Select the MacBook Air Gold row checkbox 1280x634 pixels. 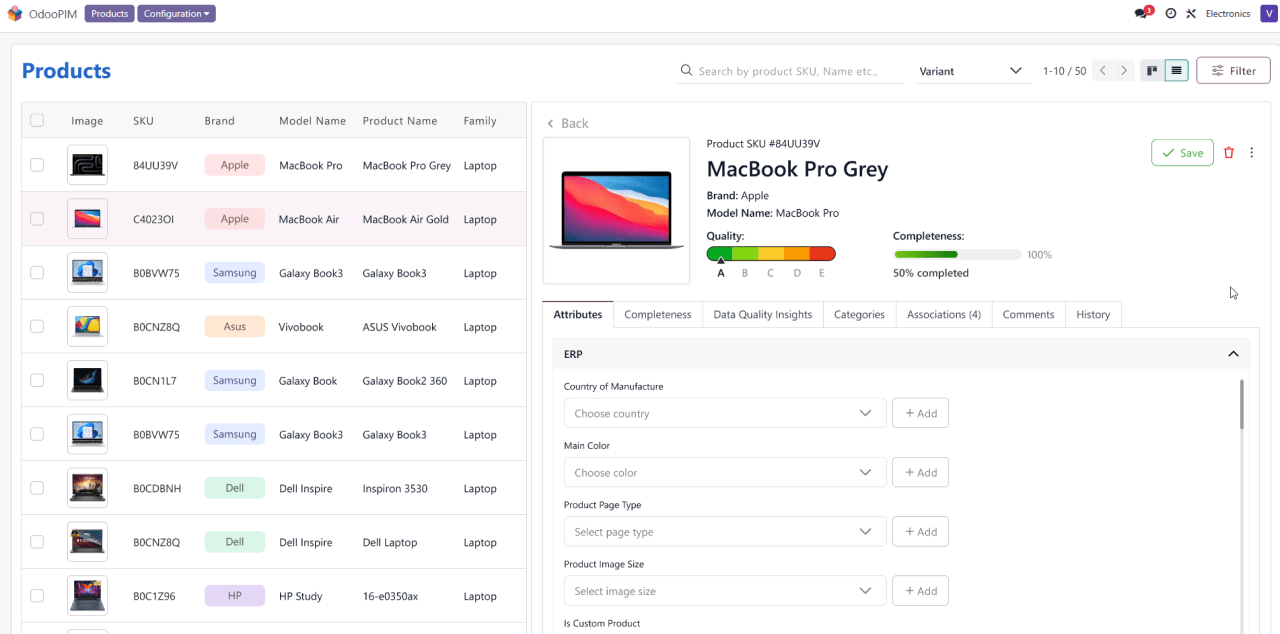pyautogui.click(x=37, y=219)
